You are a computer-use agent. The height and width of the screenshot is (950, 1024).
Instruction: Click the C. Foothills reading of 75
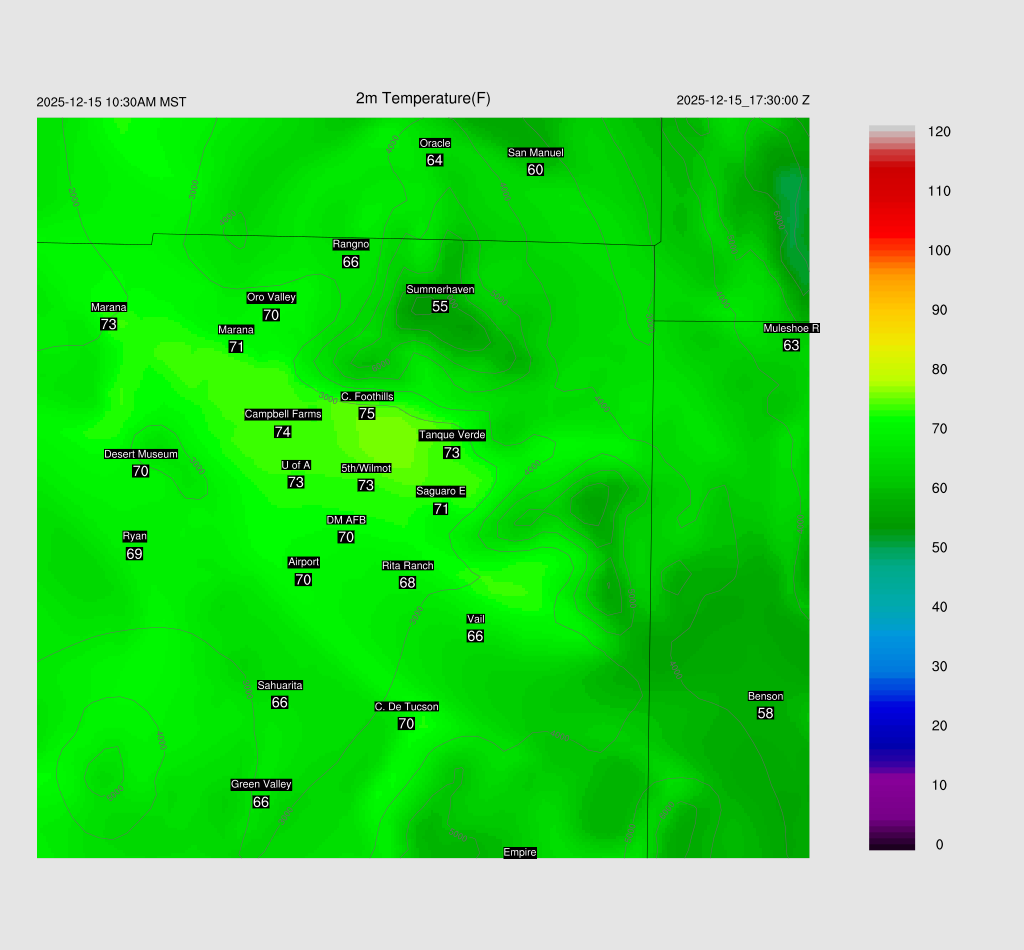click(367, 413)
